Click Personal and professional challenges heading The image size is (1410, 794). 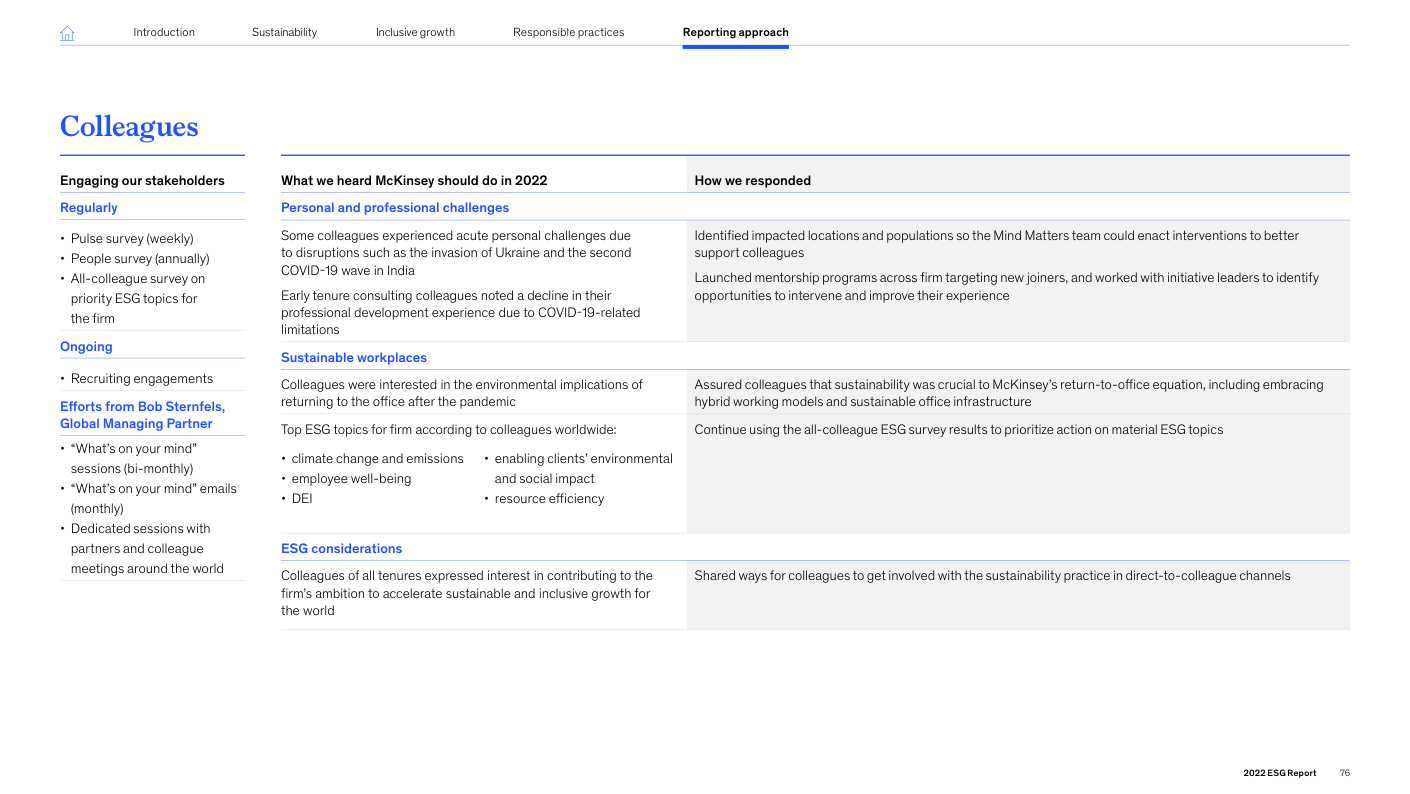[395, 208]
